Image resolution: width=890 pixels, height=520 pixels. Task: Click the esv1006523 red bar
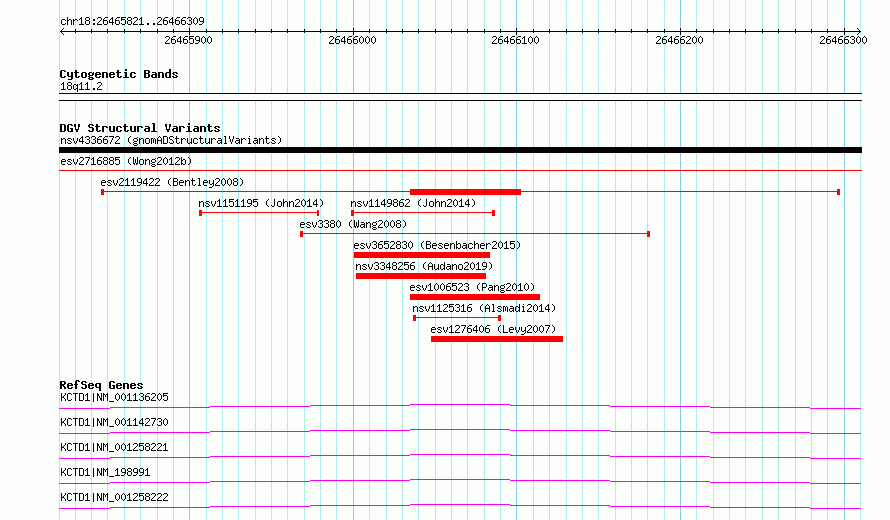475,297
